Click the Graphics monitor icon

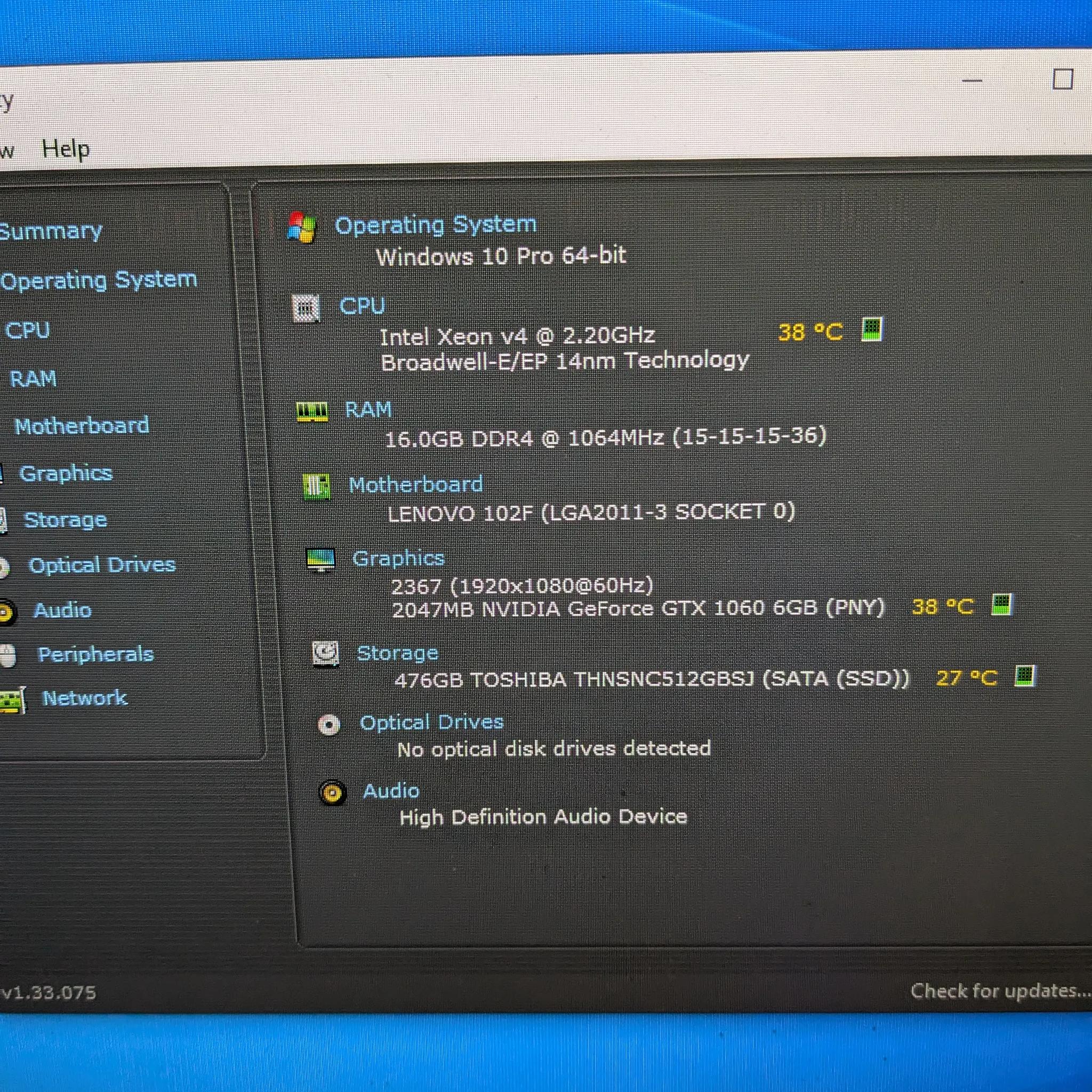coord(320,559)
